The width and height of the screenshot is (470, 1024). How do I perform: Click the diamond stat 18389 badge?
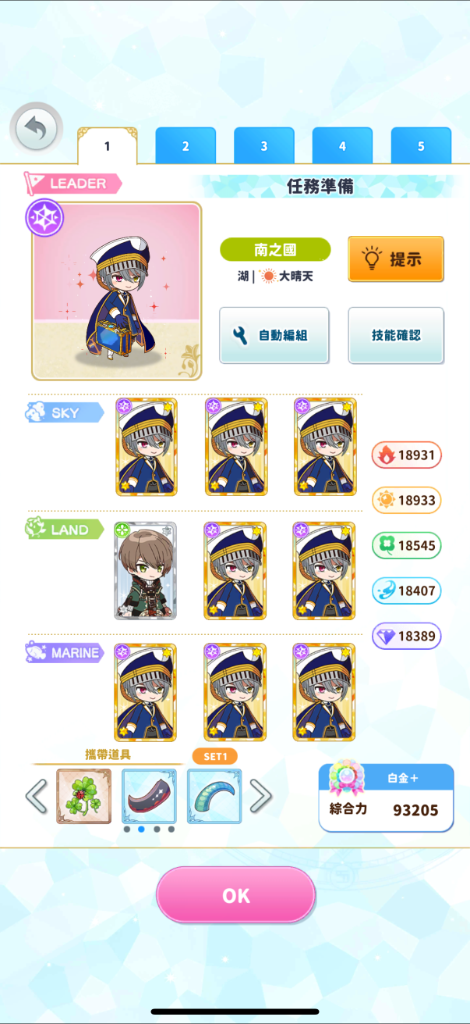pyautogui.click(x=407, y=636)
